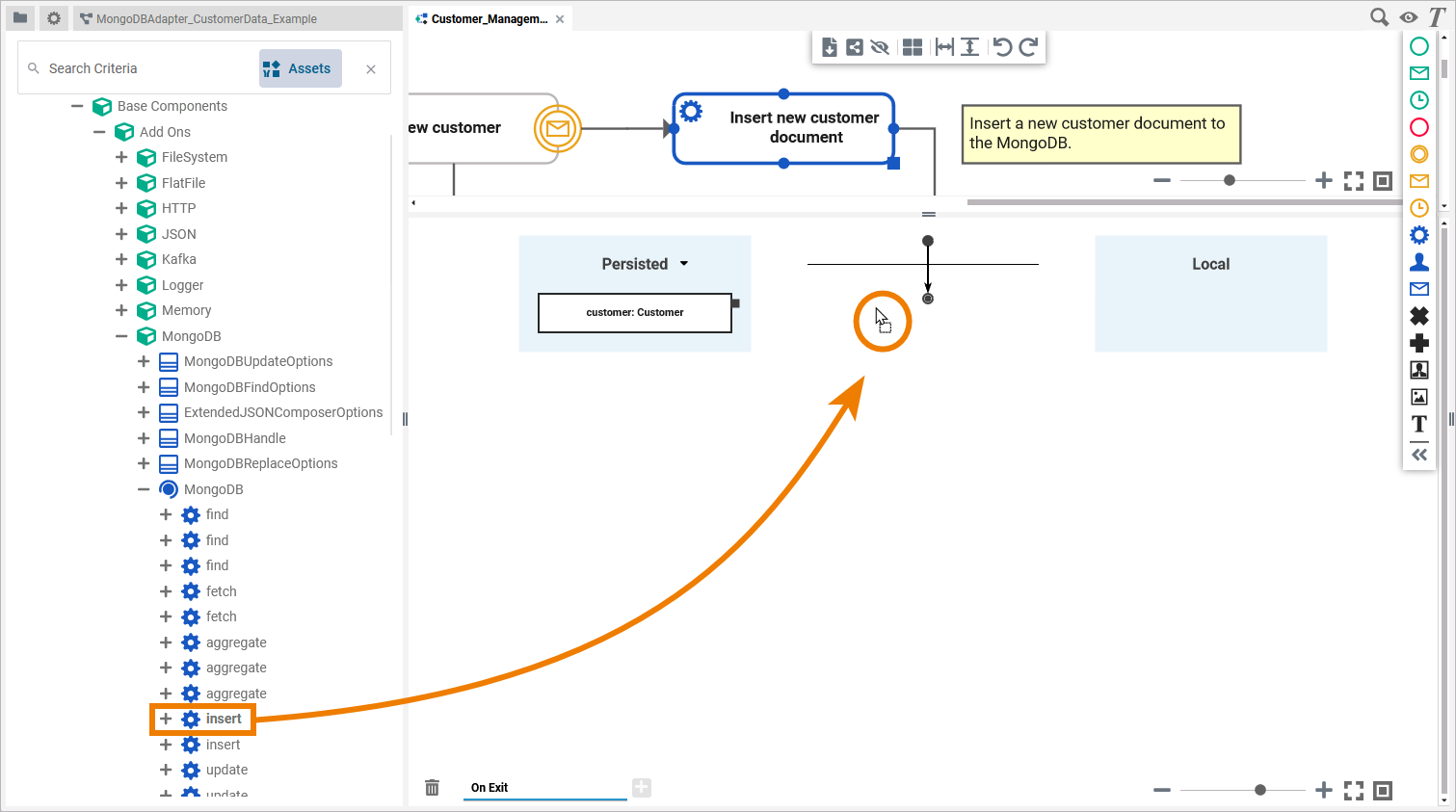Click the trash icon beside On Exit
Screen dimensions: 1456x812
point(432,788)
